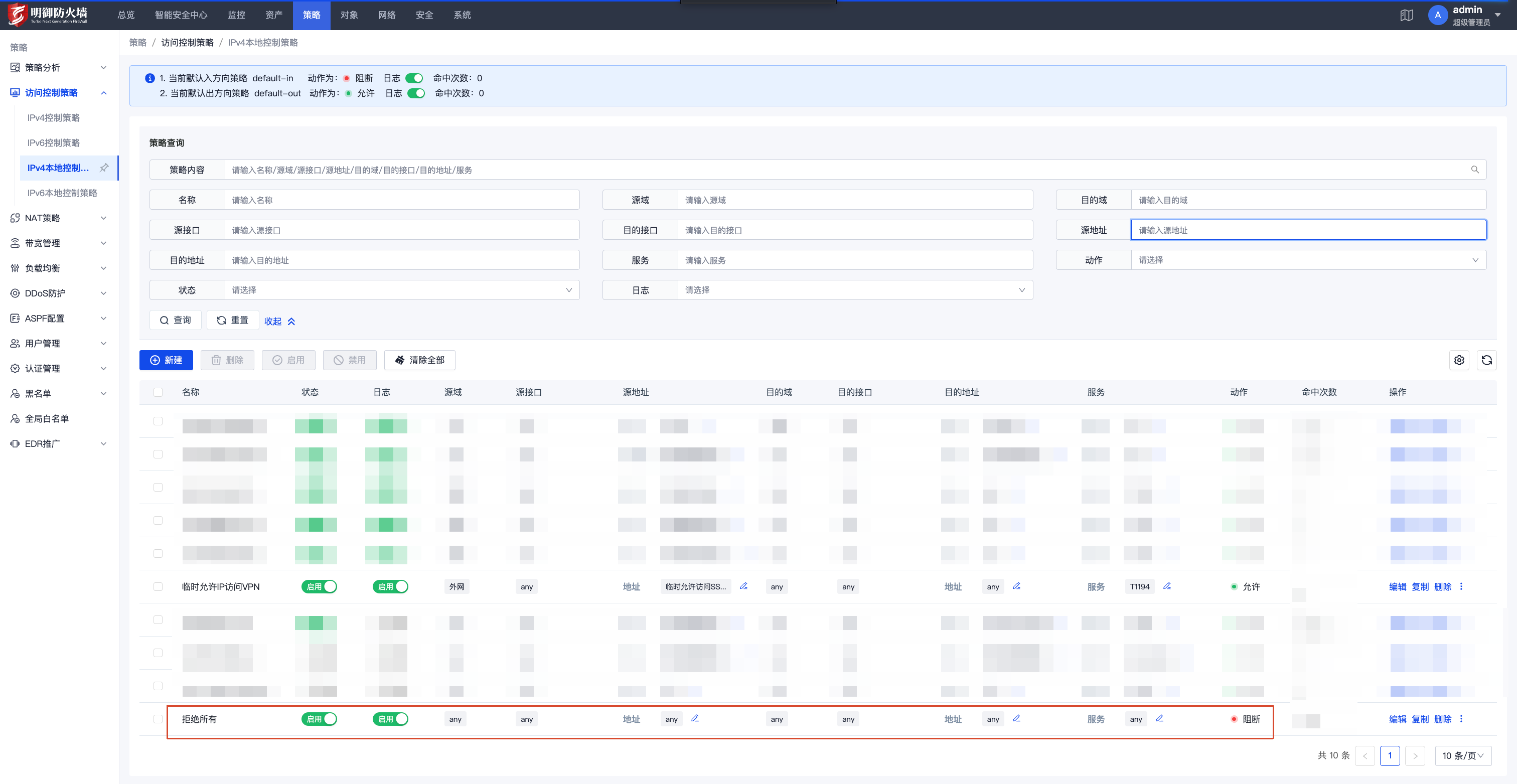Expand the NAT策略 sidebar group
The image size is (1517, 784).
coord(59,218)
